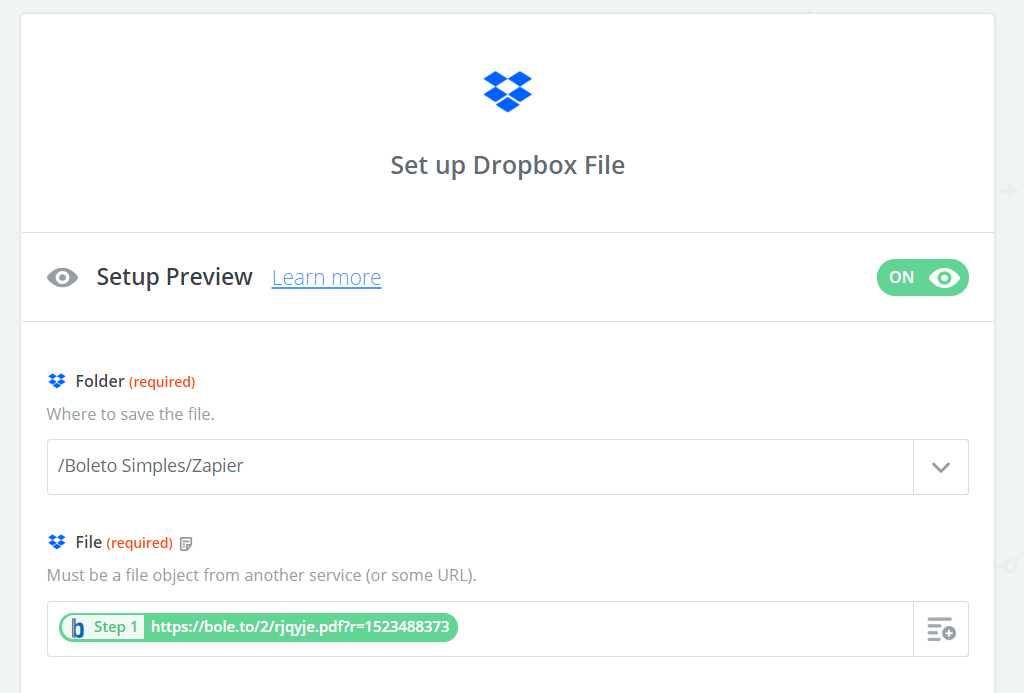Viewport: 1024px width, 693px height.
Task: Click the File input field empty area
Action: pyautogui.click(x=684, y=629)
